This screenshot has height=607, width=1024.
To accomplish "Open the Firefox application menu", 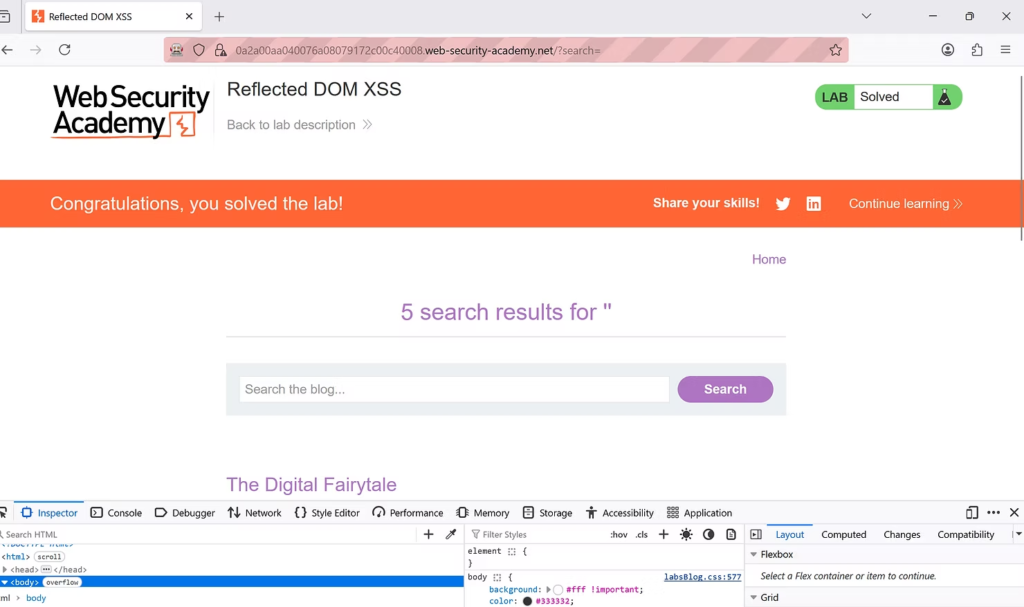I will coord(1006,50).
